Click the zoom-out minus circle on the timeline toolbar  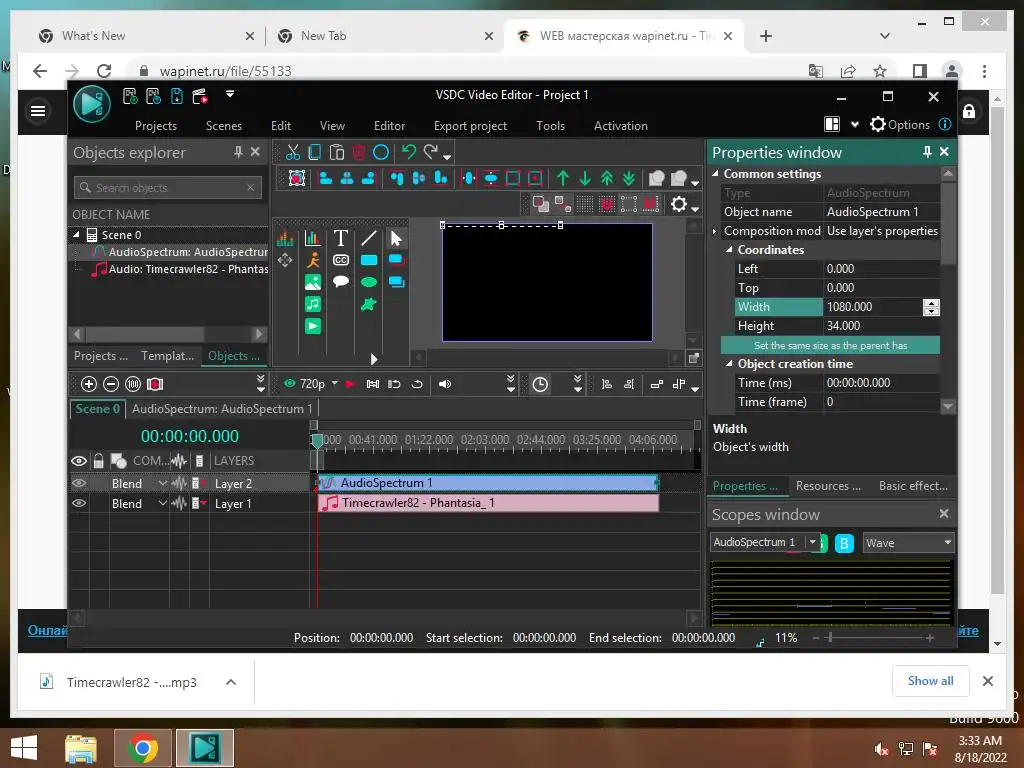pyautogui.click(x=111, y=384)
